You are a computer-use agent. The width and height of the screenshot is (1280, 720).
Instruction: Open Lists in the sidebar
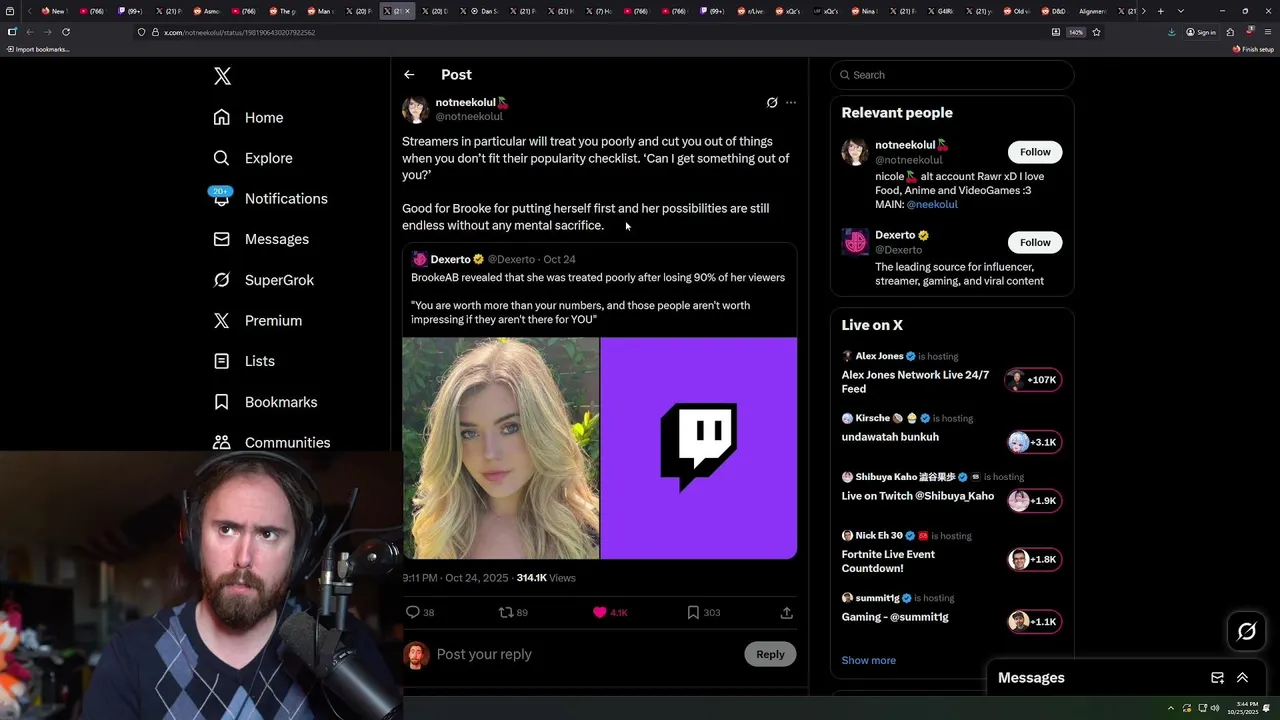pyautogui.click(x=244, y=361)
